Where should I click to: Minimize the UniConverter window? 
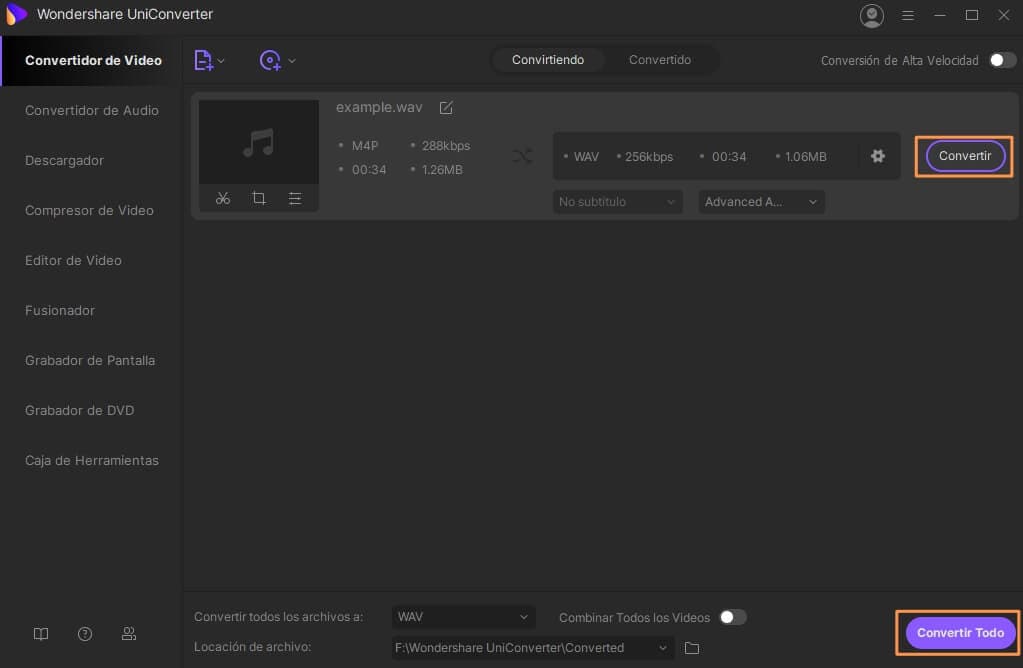coord(939,15)
